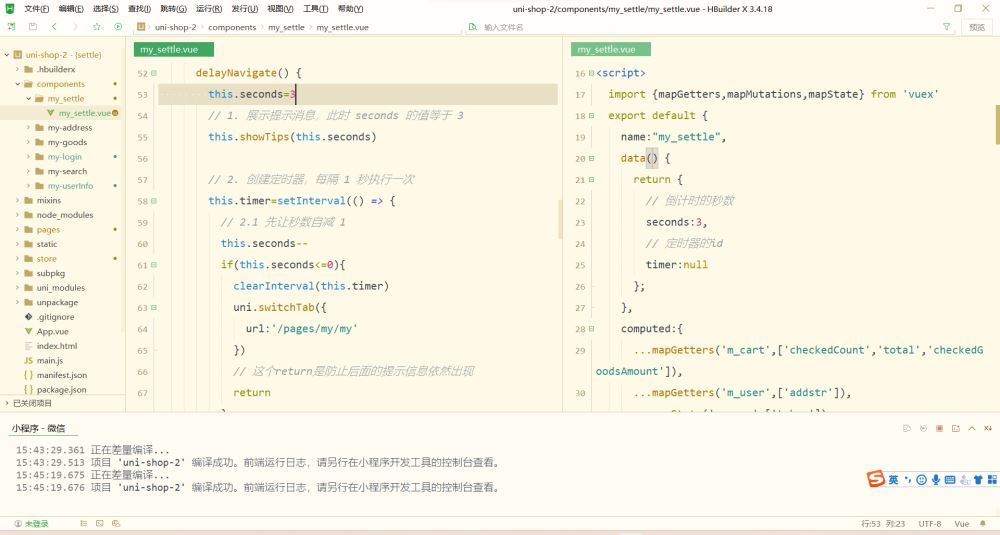
Task: Expand the node_modules folder
Action: coord(17,215)
